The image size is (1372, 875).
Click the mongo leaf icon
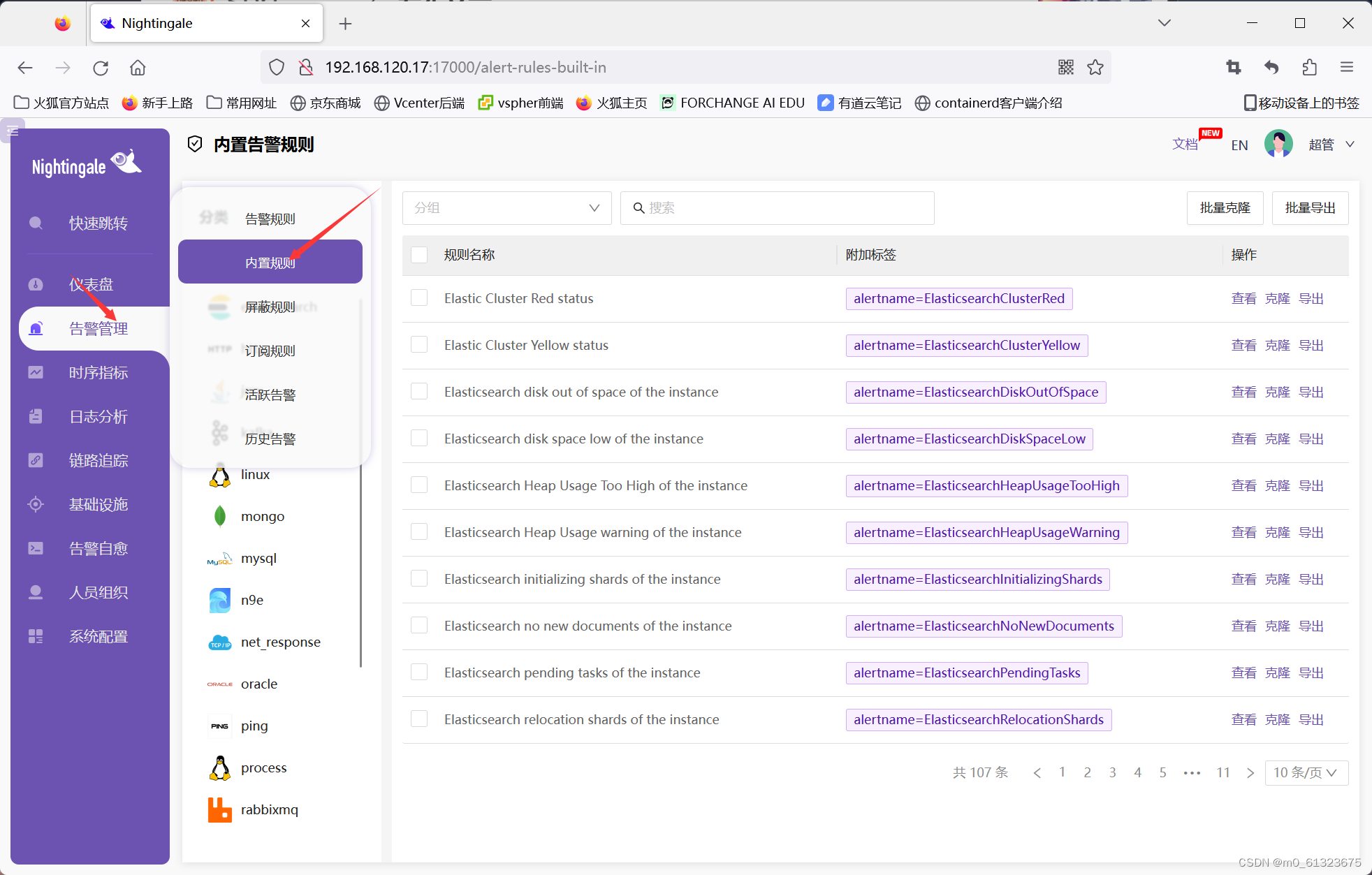click(x=220, y=516)
